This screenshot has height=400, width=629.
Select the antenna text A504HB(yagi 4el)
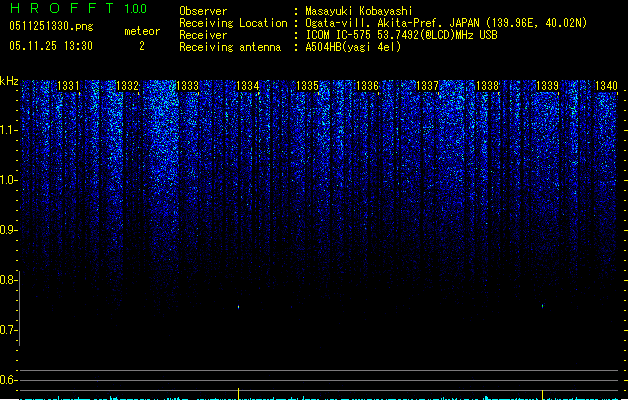point(353,47)
